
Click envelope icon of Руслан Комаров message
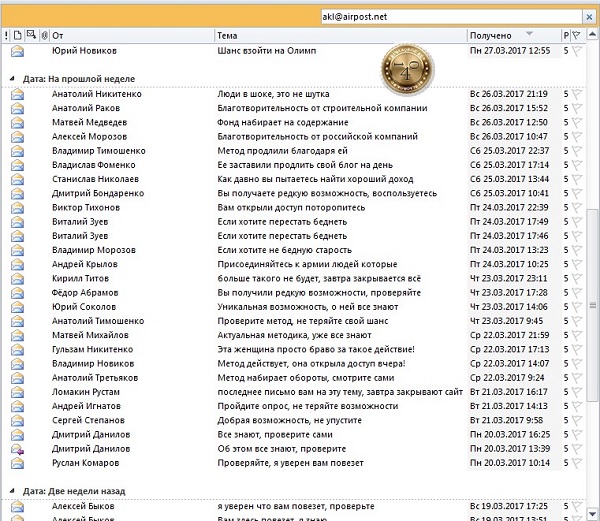(x=17, y=463)
